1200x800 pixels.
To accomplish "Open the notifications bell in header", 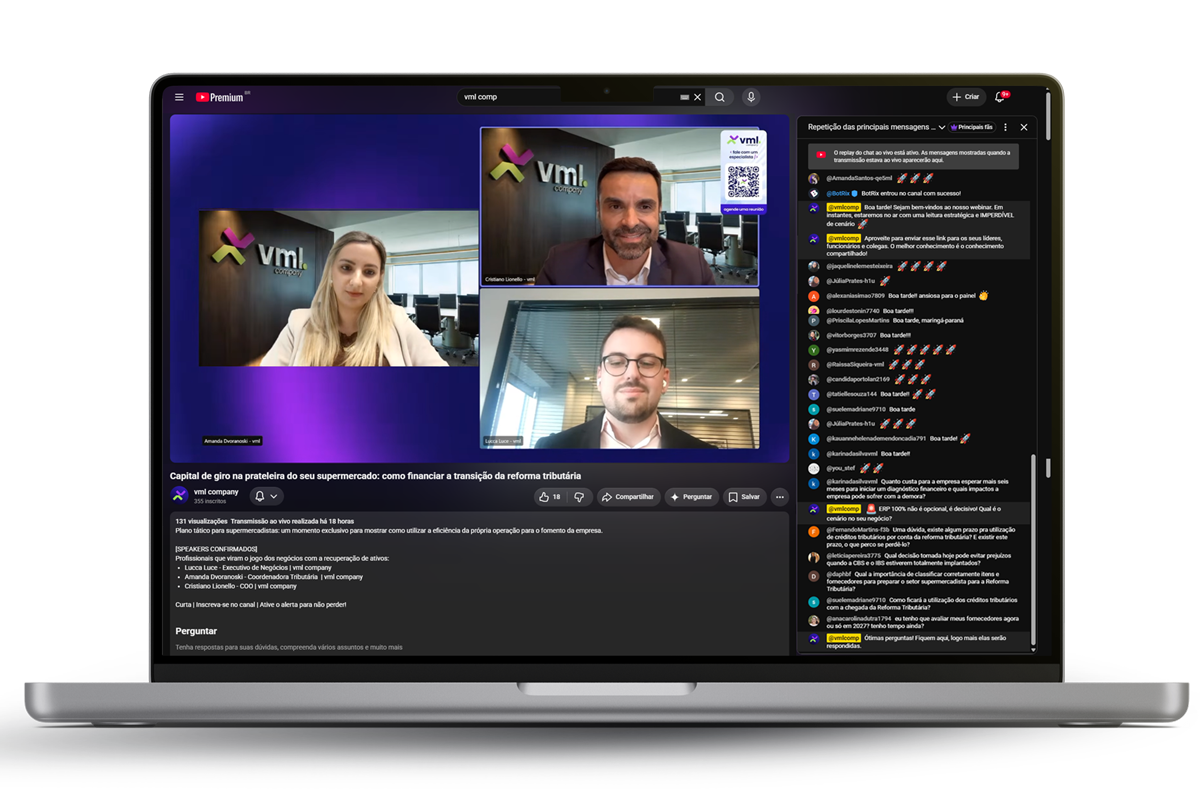I will click(1001, 97).
